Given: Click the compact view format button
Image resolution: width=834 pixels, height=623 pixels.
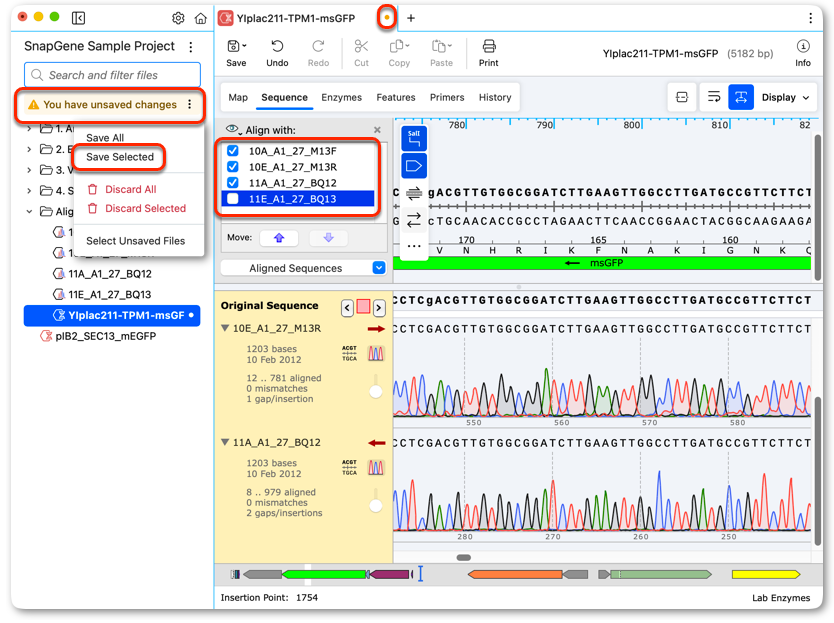Looking at the screenshot, I should pos(682,97).
